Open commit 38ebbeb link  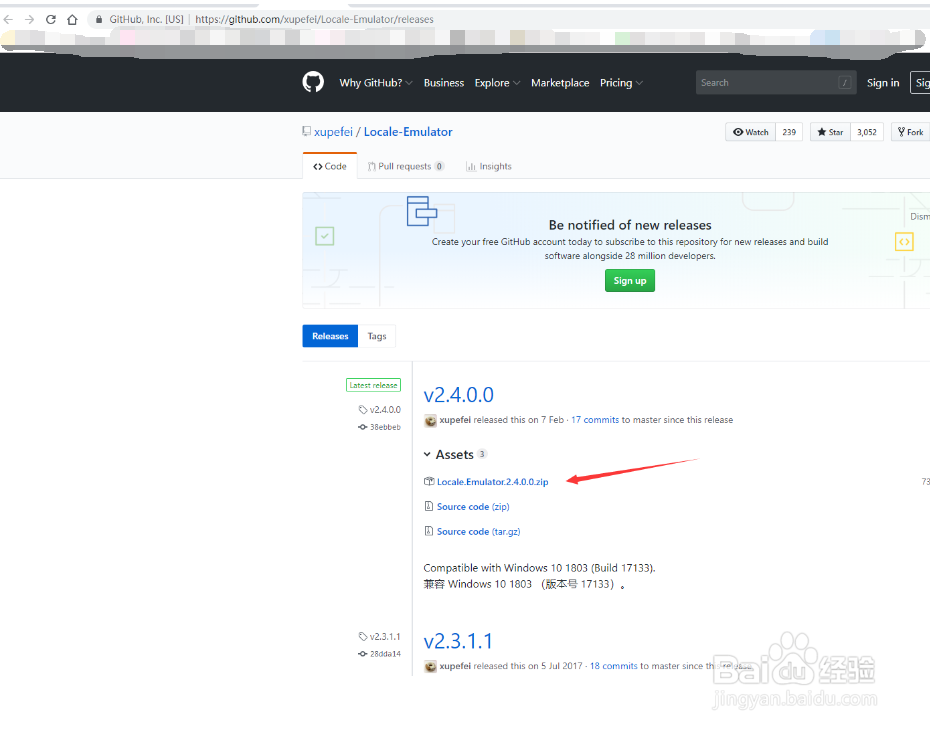tap(380, 427)
